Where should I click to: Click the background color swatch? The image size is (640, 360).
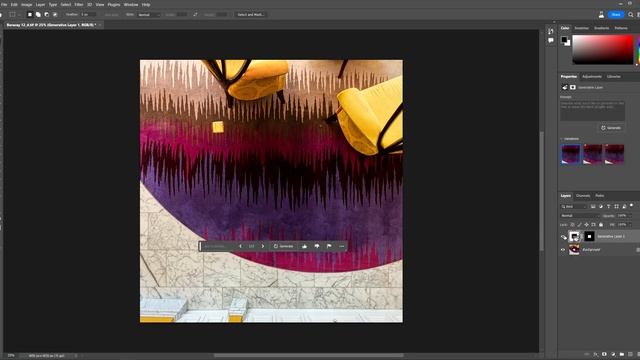[x=568, y=43]
